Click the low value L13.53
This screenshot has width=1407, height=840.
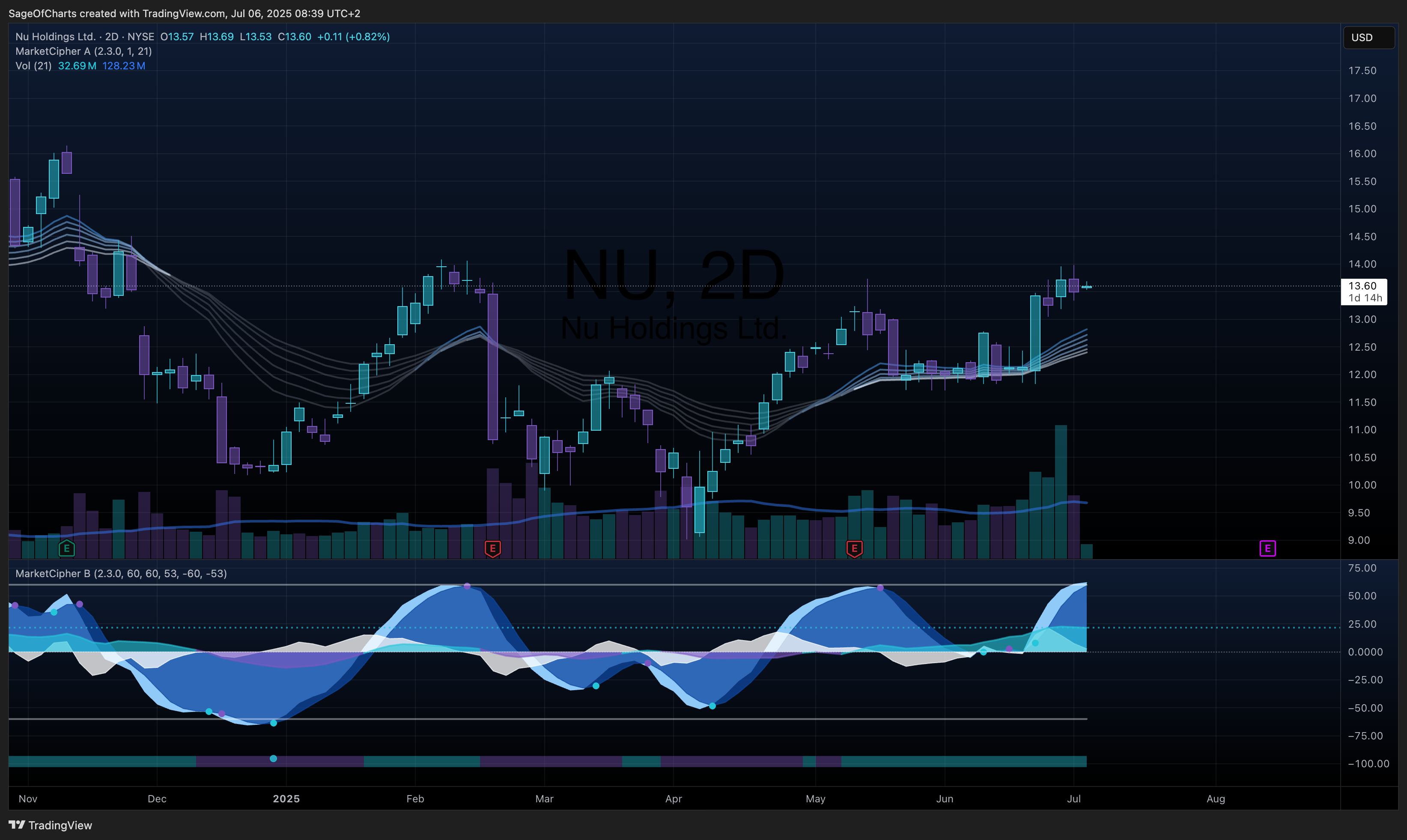point(255,37)
